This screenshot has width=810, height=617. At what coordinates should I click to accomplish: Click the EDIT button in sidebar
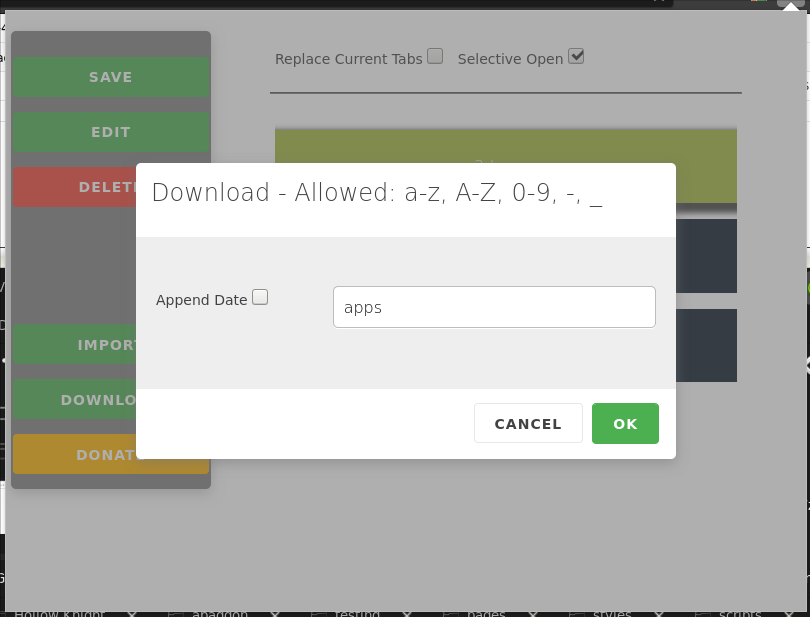111,132
